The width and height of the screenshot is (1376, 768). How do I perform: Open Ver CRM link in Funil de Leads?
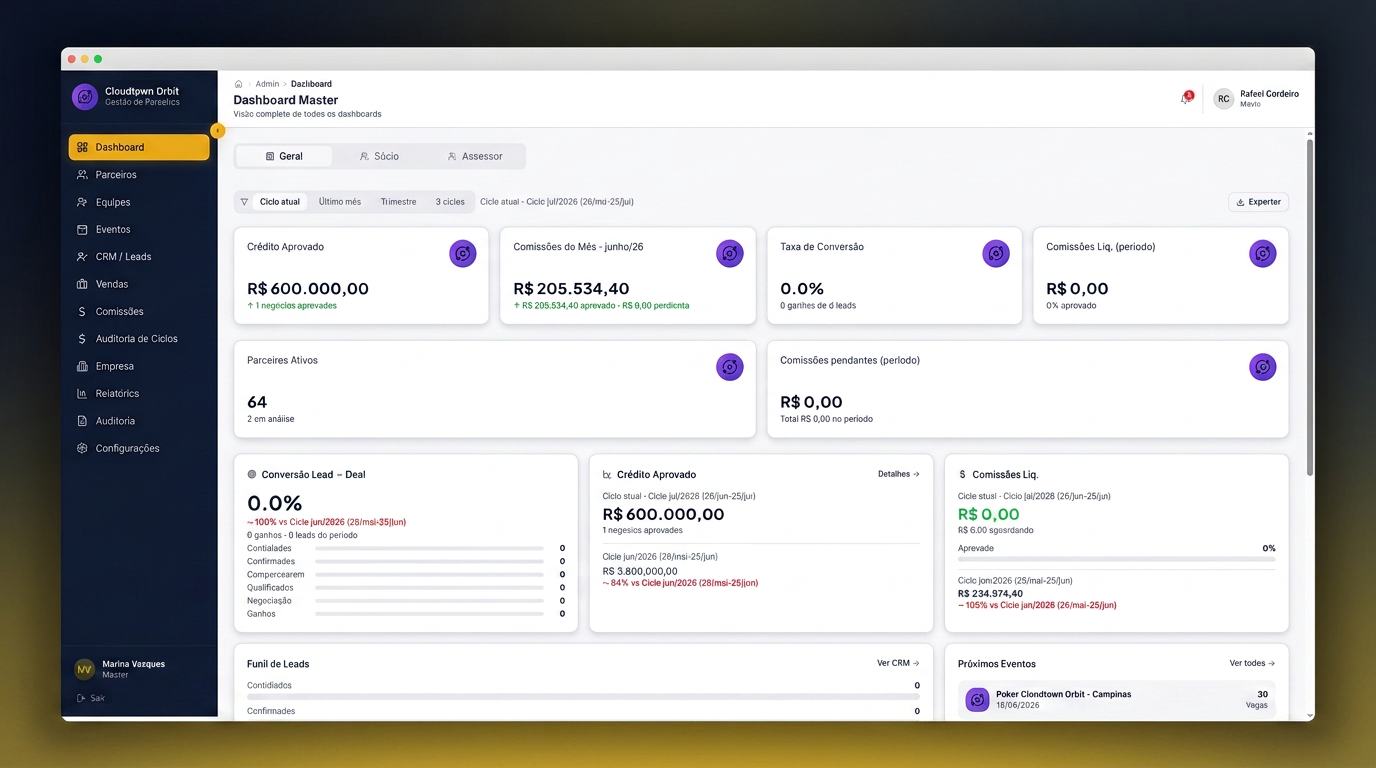coord(898,663)
